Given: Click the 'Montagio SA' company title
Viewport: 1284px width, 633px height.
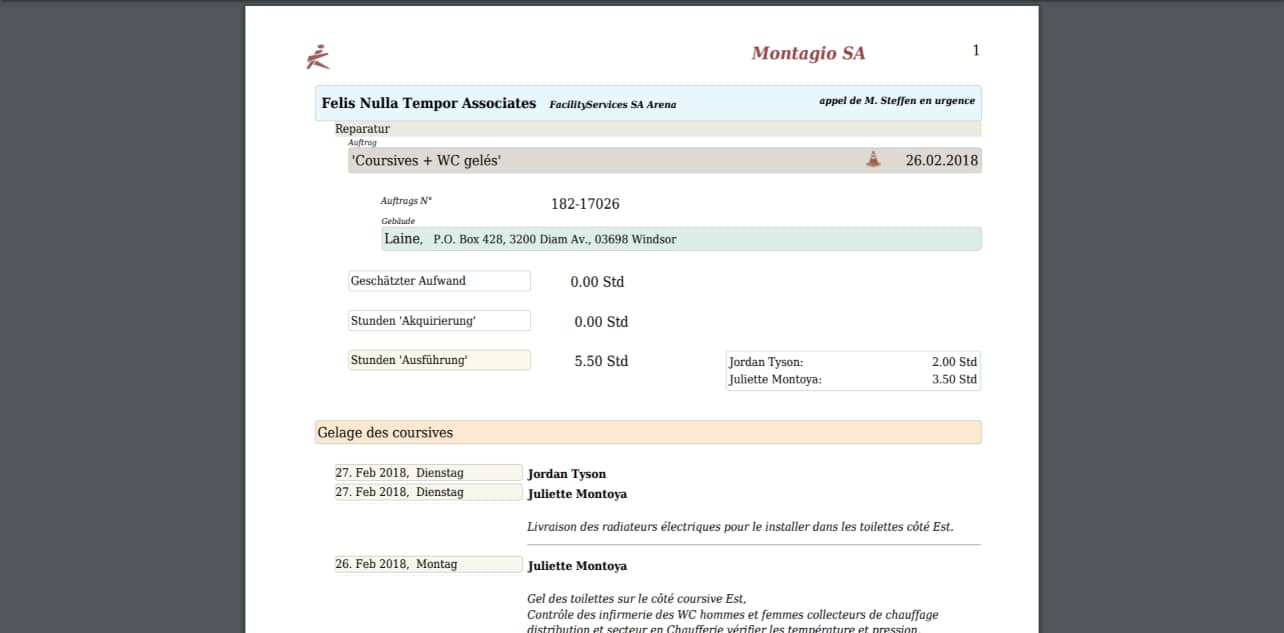Looking at the screenshot, I should pyautogui.click(x=808, y=54).
